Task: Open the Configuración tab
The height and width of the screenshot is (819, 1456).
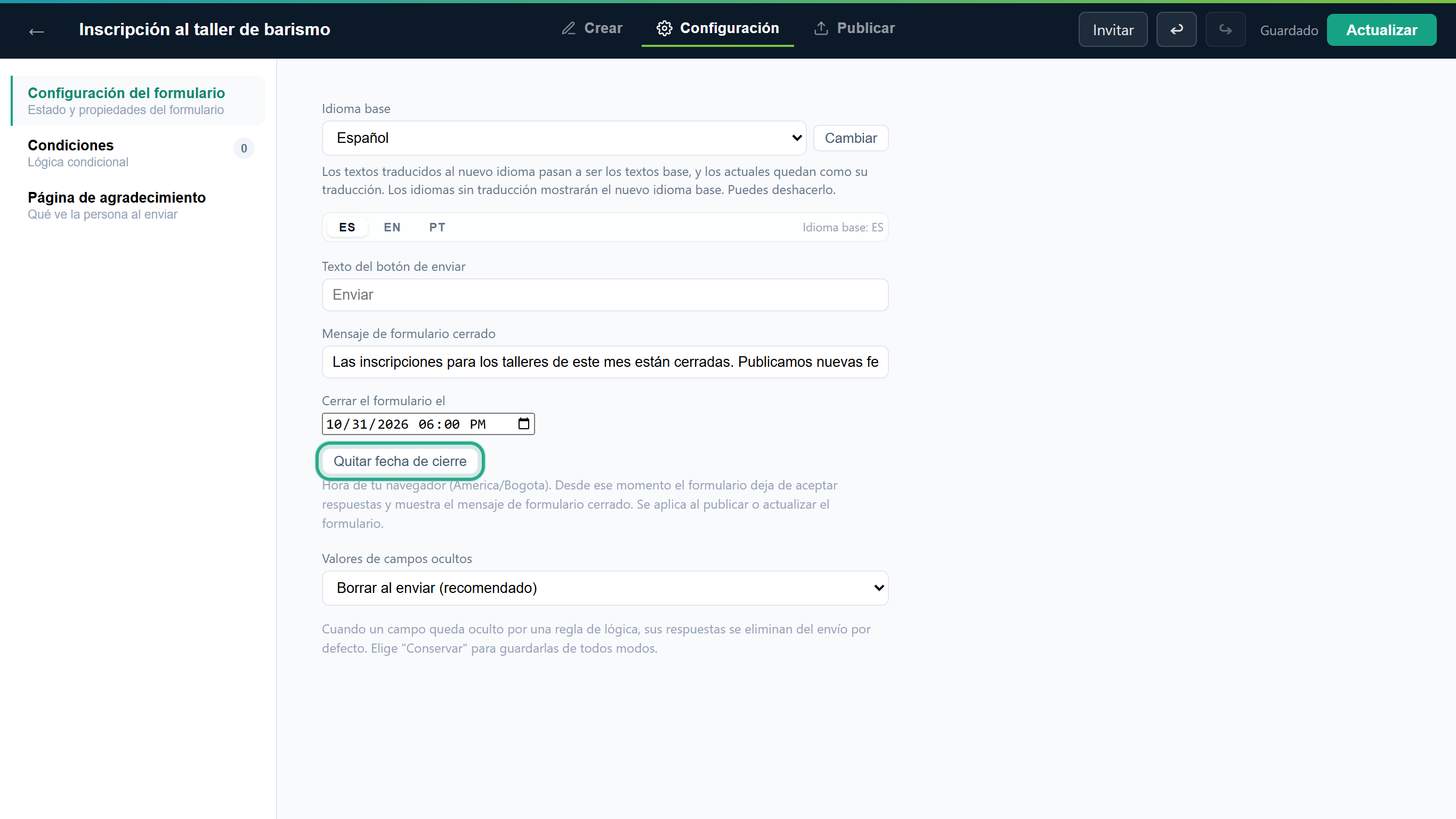Action: click(x=717, y=28)
